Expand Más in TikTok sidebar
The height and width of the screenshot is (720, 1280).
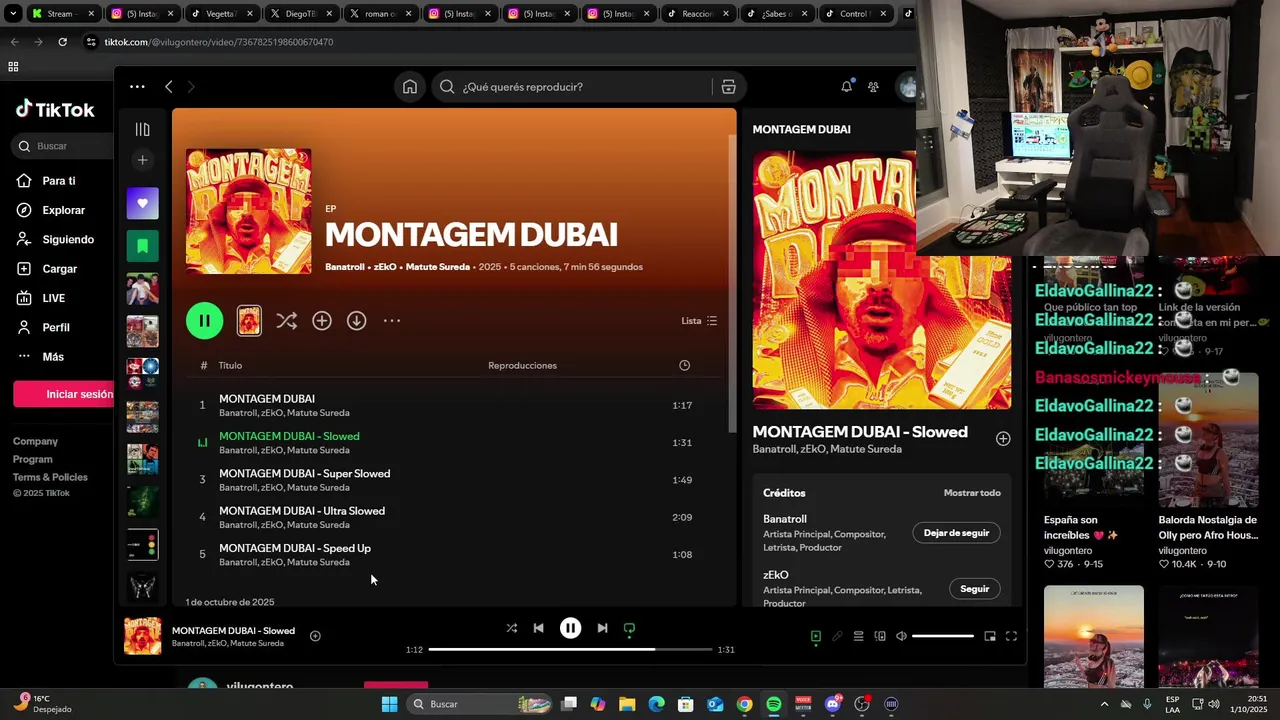point(53,357)
